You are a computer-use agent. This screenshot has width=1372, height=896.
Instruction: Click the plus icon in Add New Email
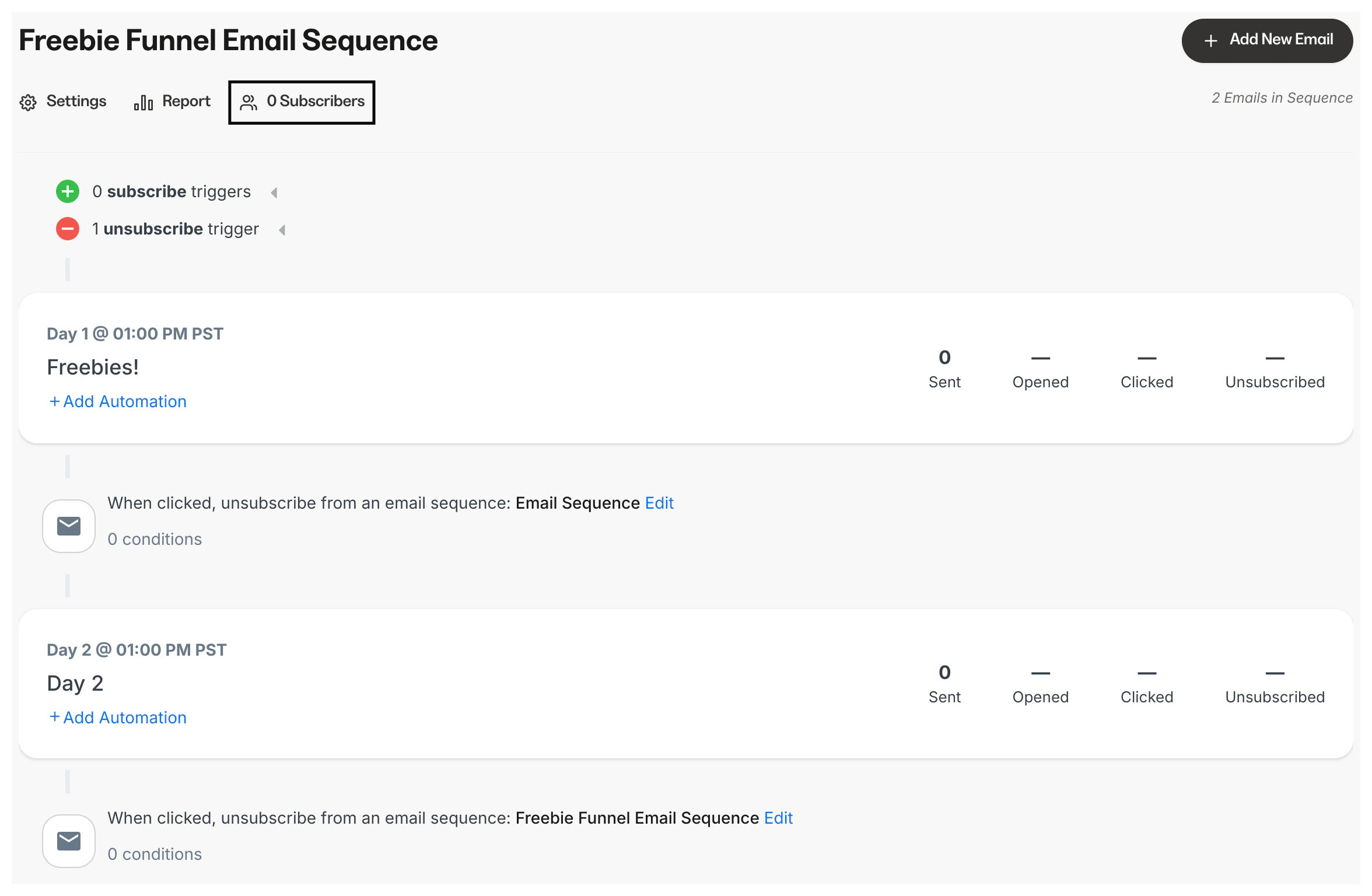1211,41
